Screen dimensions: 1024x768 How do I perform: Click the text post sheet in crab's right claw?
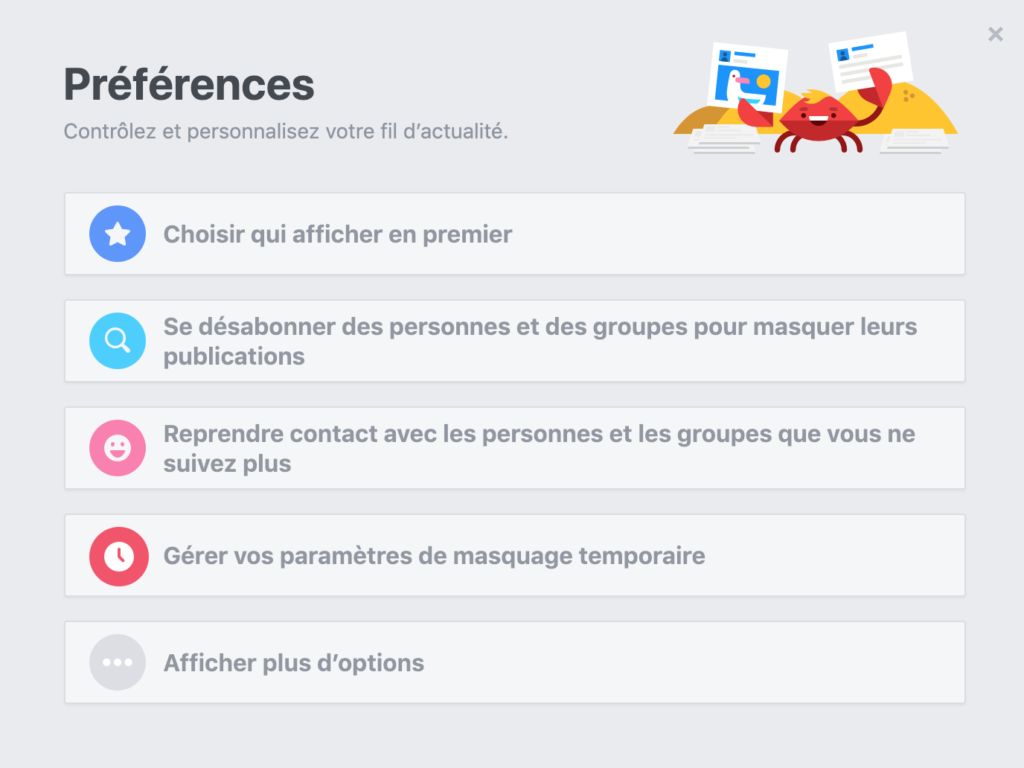click(871, 62)
